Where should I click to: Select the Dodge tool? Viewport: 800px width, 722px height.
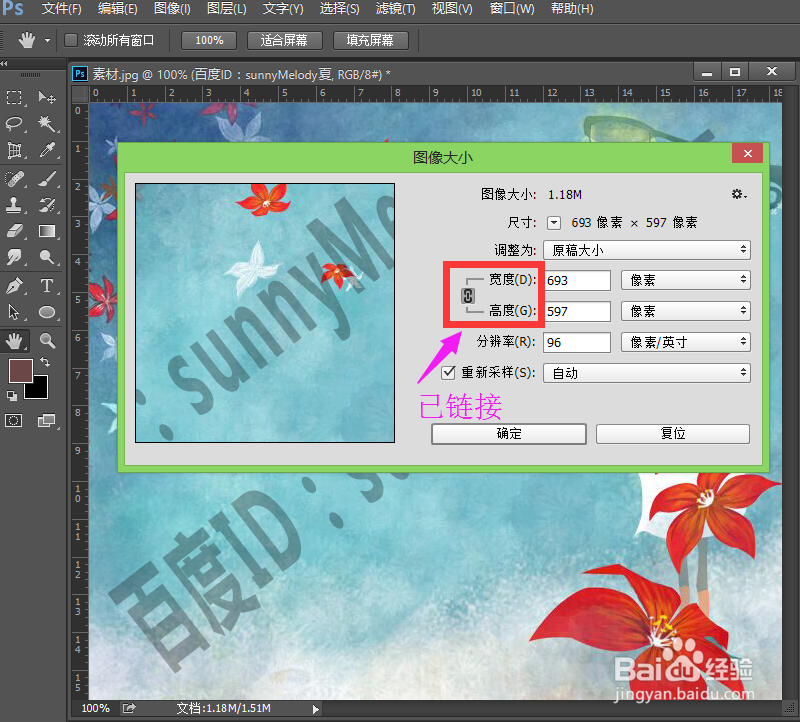click(x=47, y=257)
